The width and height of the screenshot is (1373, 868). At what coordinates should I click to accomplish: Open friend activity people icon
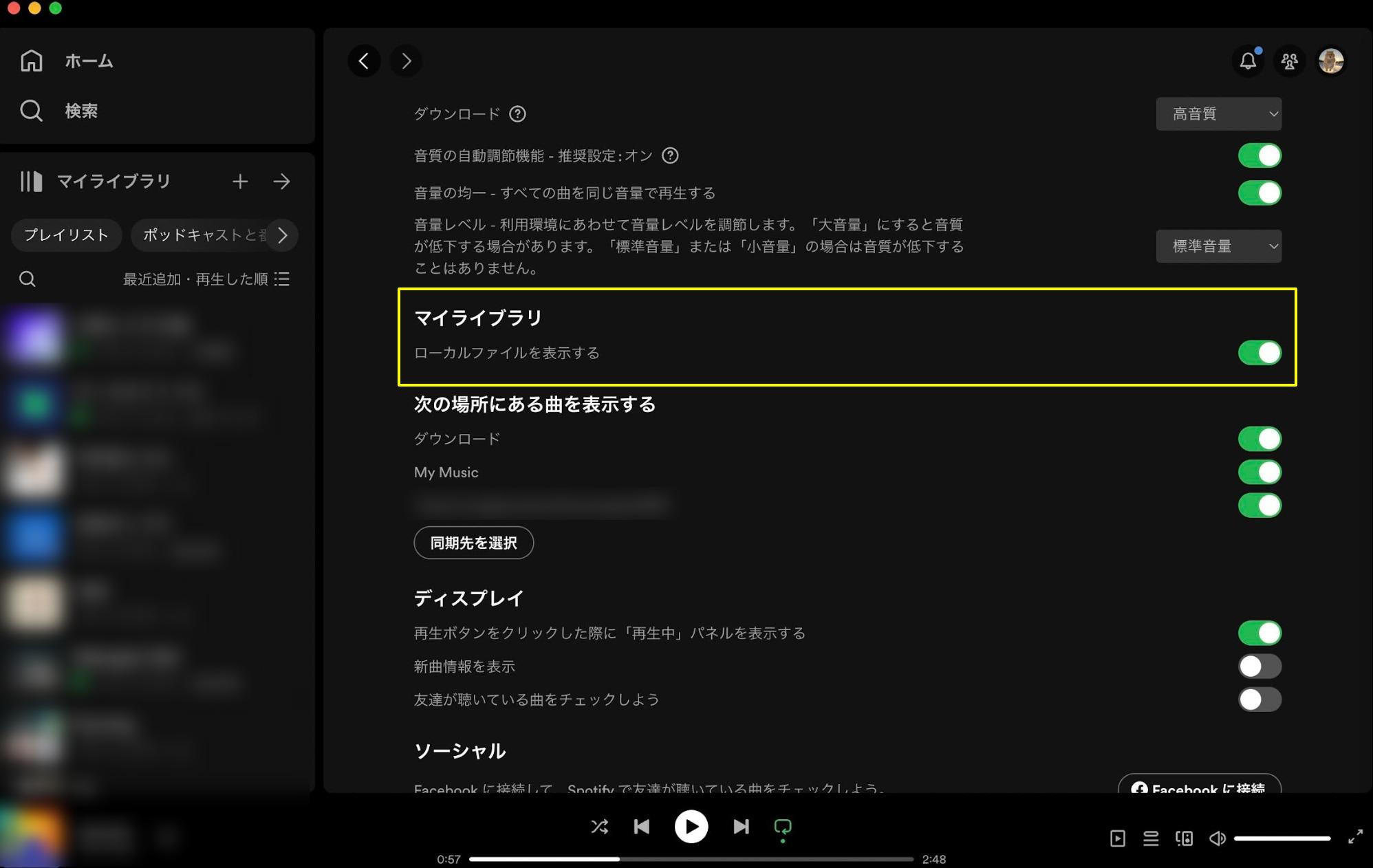click(x=1289, y=61)
